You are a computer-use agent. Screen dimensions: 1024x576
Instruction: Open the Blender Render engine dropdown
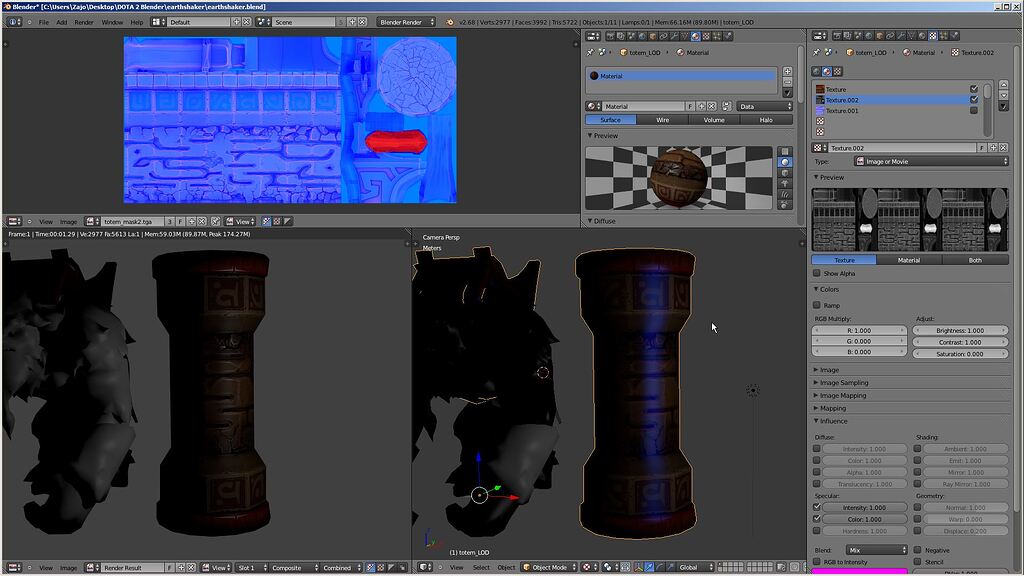click(x=406, y=22)
